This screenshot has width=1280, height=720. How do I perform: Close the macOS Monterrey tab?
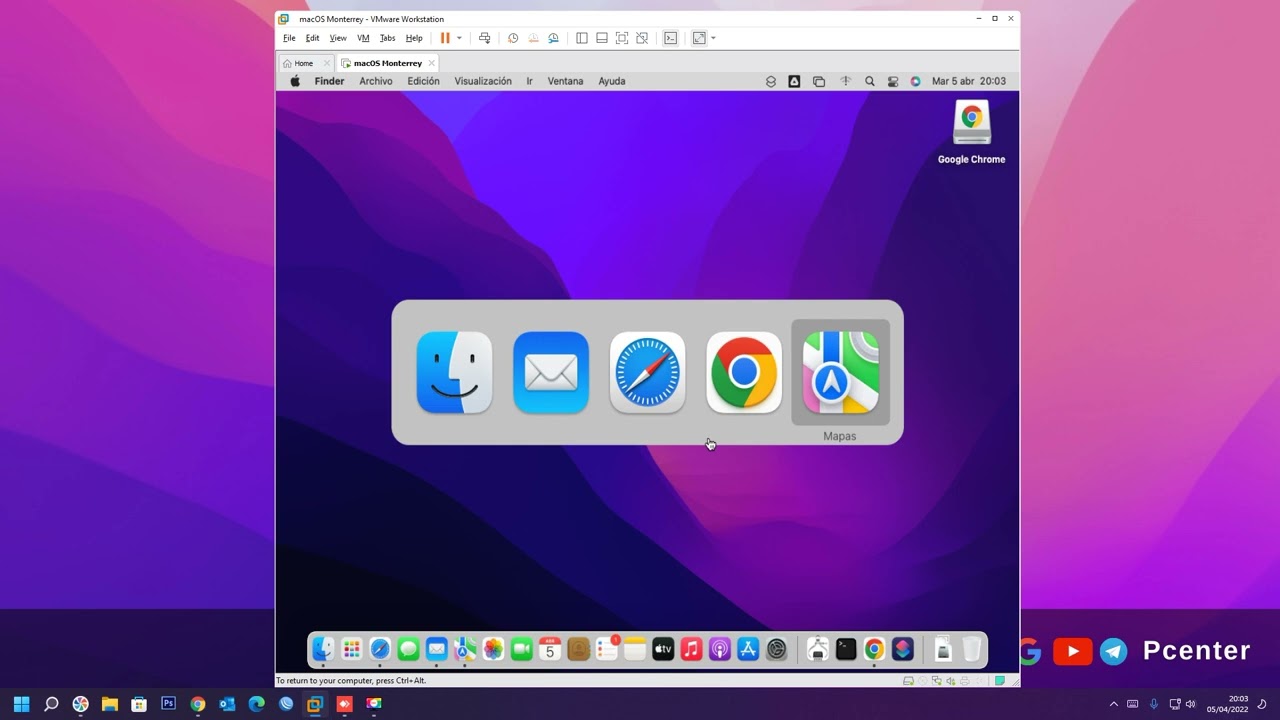(x=431, y=63)
